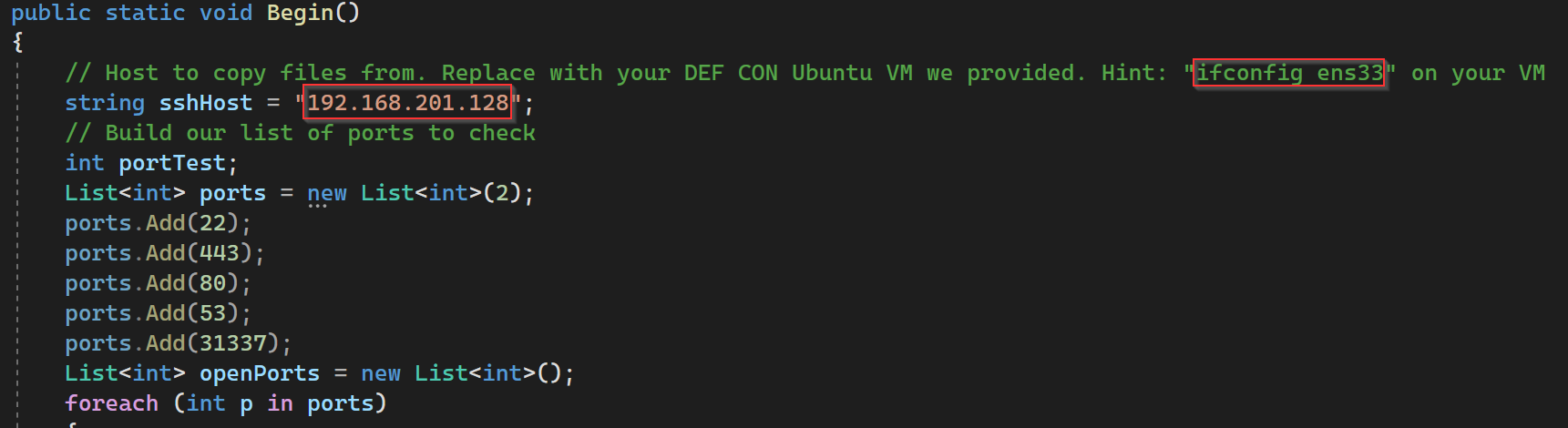Click the port number 31337
Image resolution: width=1568 pixels, height=428 pixels.
point(232,343)
